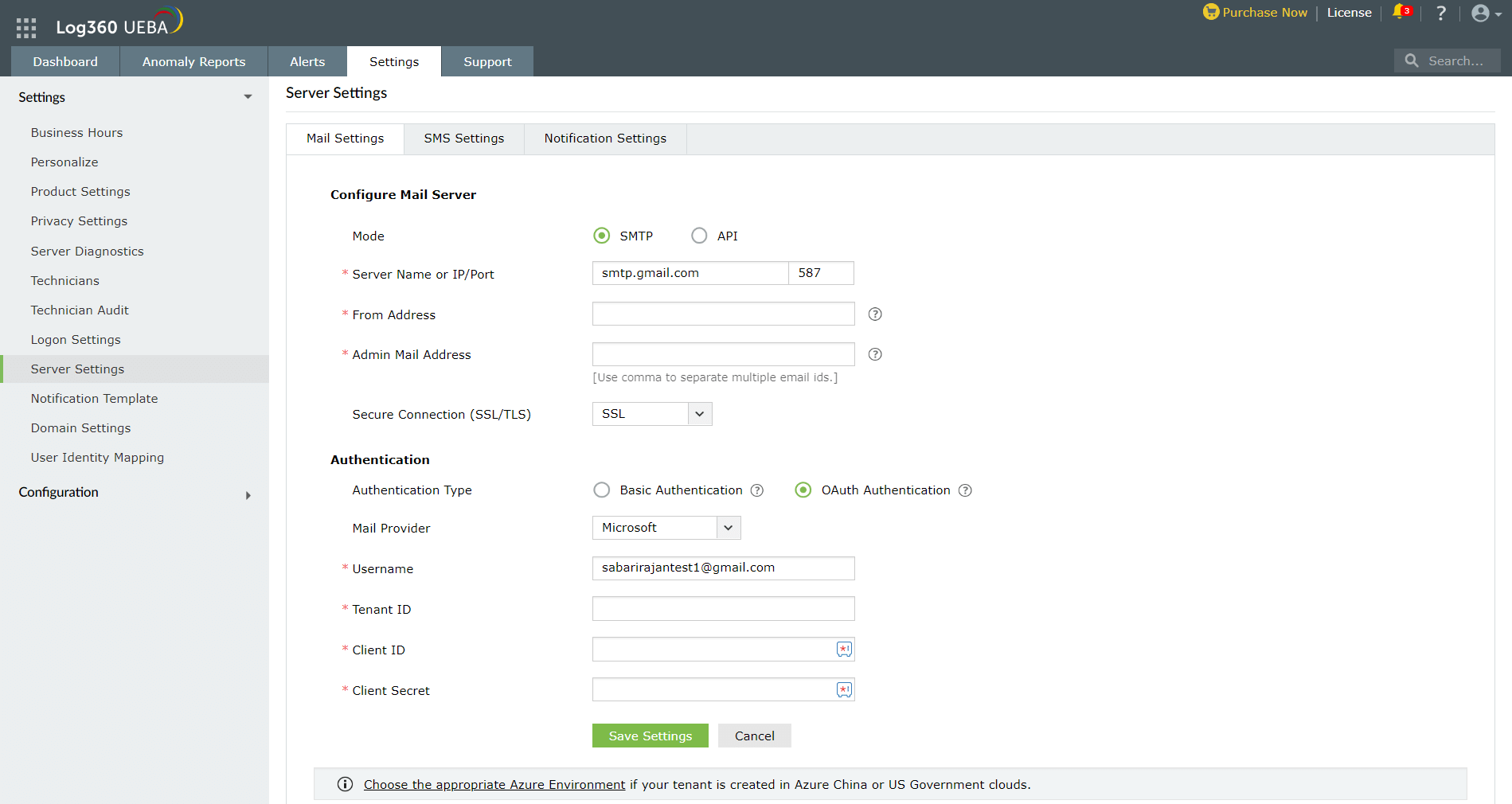
Task: Open Server Diagnostics in sidebar
Action: (87, 252)
